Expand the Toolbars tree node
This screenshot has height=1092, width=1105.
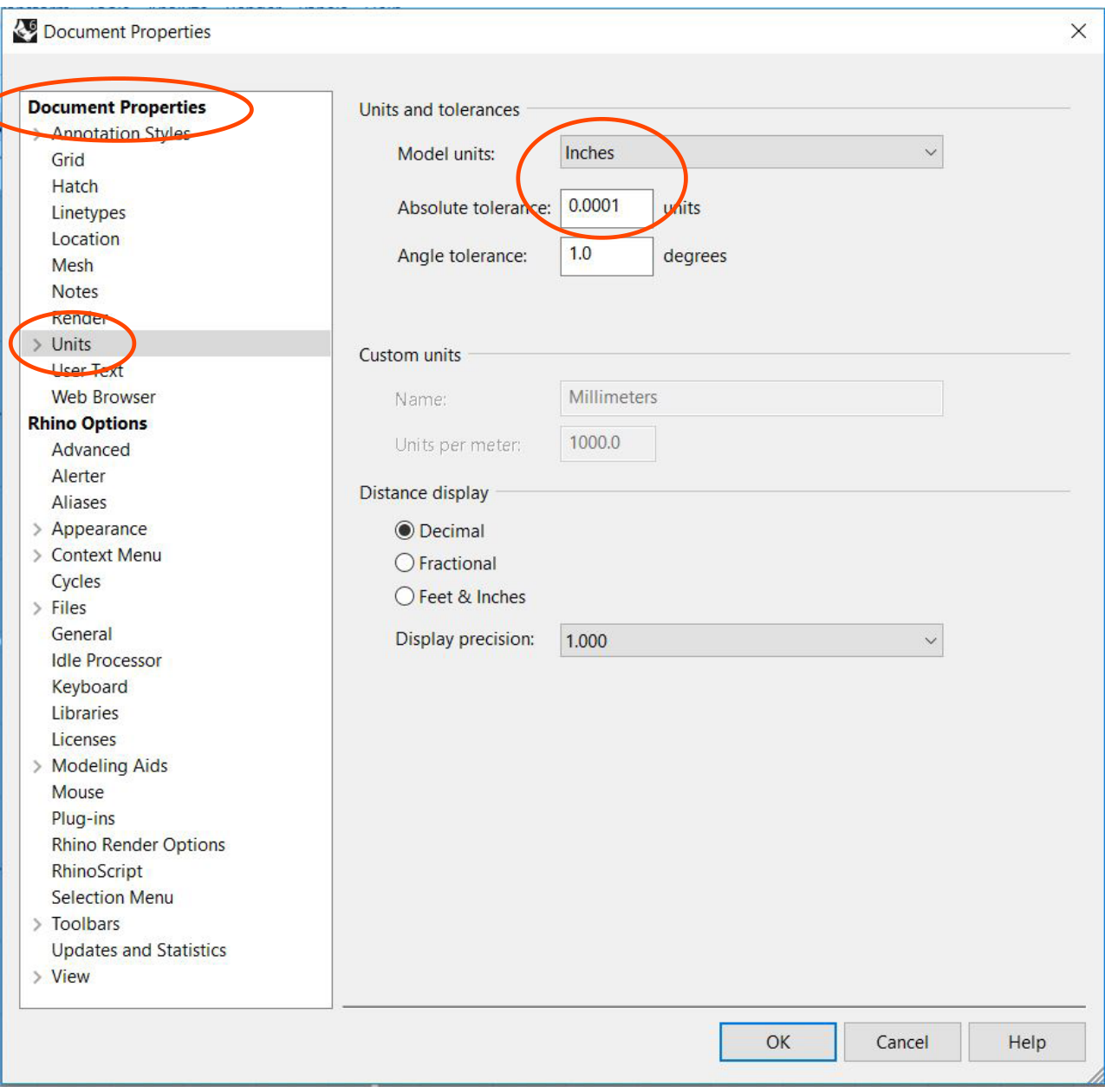37,924
